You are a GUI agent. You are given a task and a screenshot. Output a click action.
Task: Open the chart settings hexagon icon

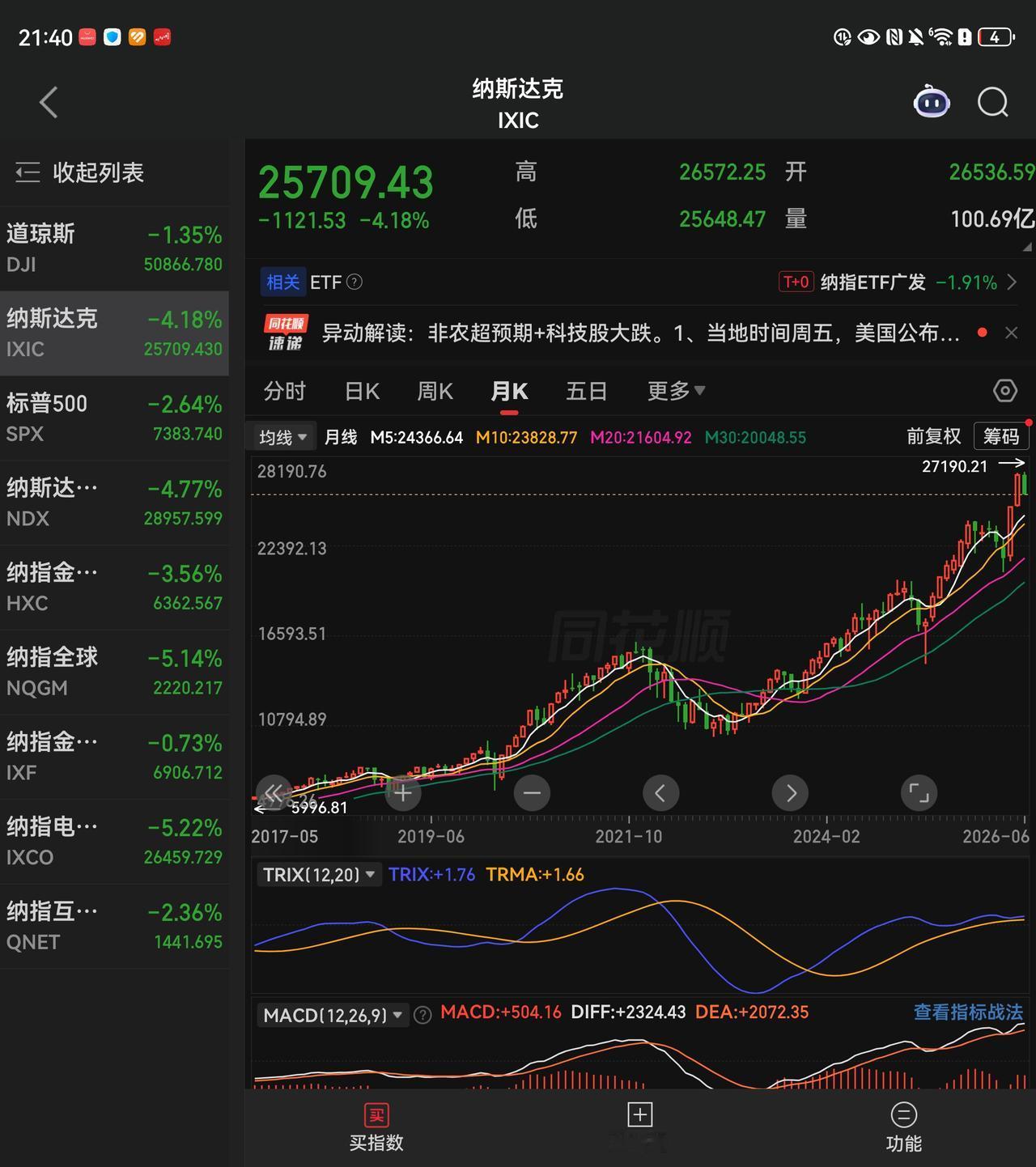pyautogui.click(x=1004, y=391)
